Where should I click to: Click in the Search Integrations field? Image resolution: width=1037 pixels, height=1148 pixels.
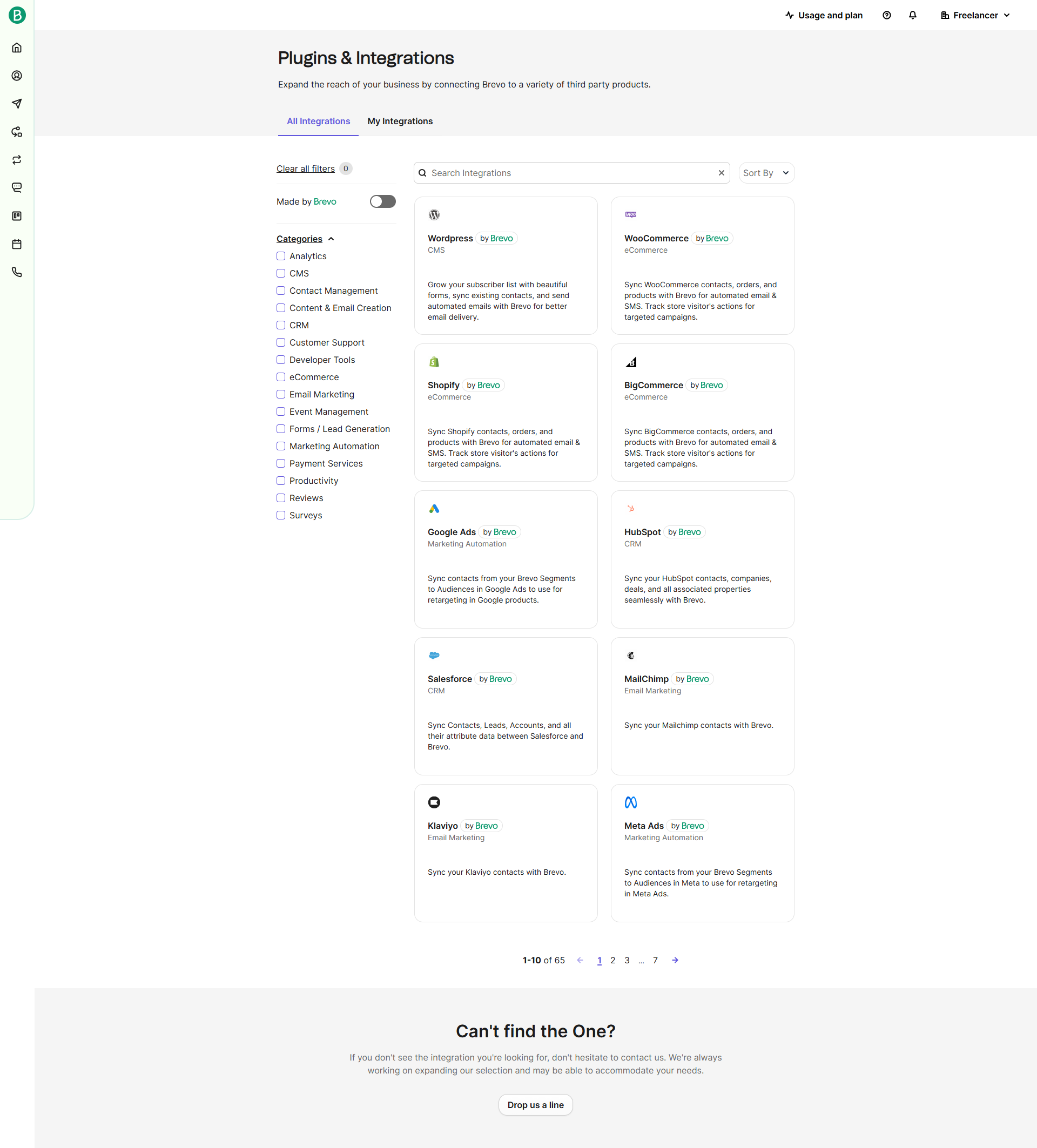[x=572, y=173]
